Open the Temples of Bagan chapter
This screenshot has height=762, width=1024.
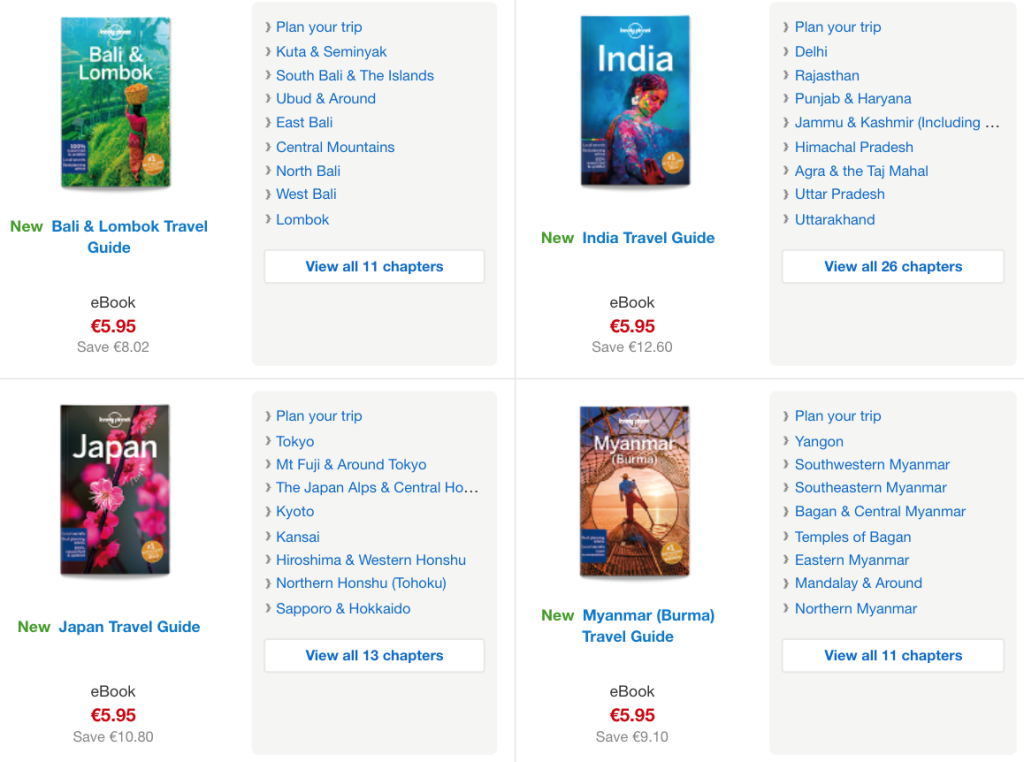tap(853, 537)
